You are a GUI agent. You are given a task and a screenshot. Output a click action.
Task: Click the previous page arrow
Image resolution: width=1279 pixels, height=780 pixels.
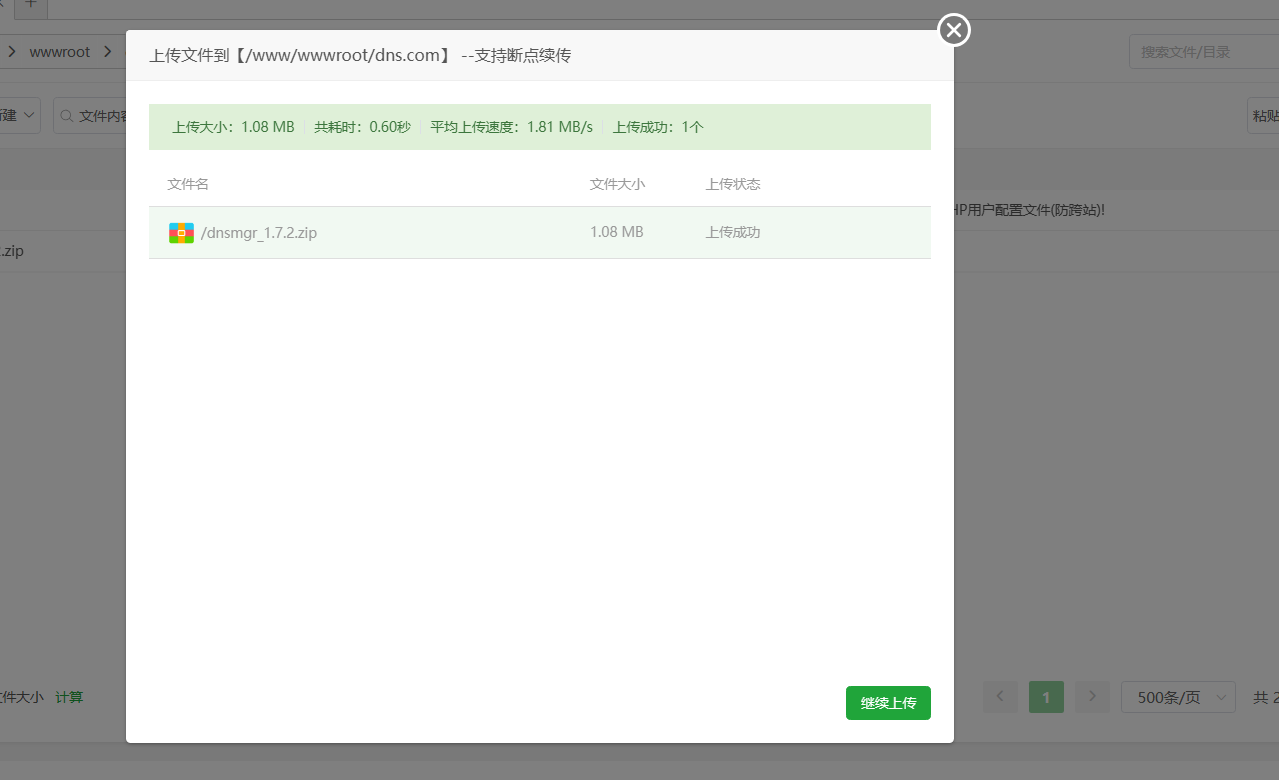click(x=999, y=697)
